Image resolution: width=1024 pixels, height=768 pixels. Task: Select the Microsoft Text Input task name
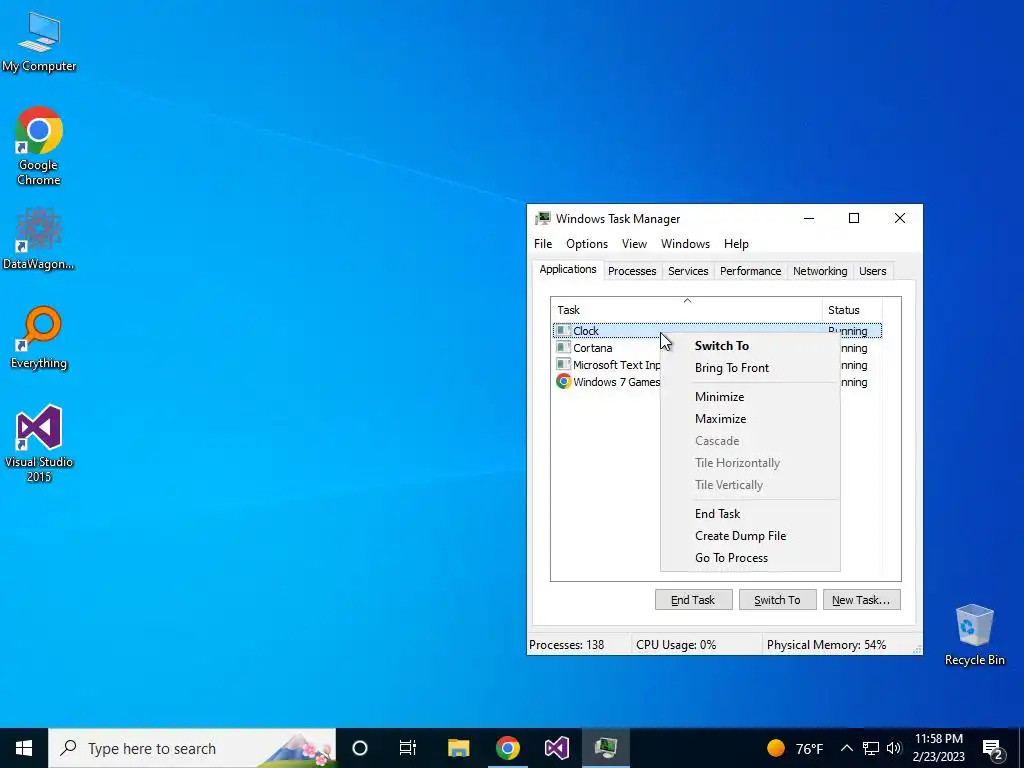616,365
